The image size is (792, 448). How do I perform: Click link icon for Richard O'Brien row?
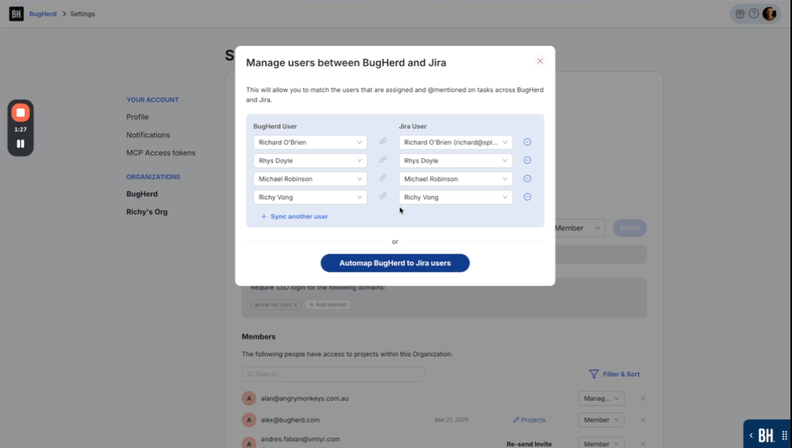tap(383, 141)
